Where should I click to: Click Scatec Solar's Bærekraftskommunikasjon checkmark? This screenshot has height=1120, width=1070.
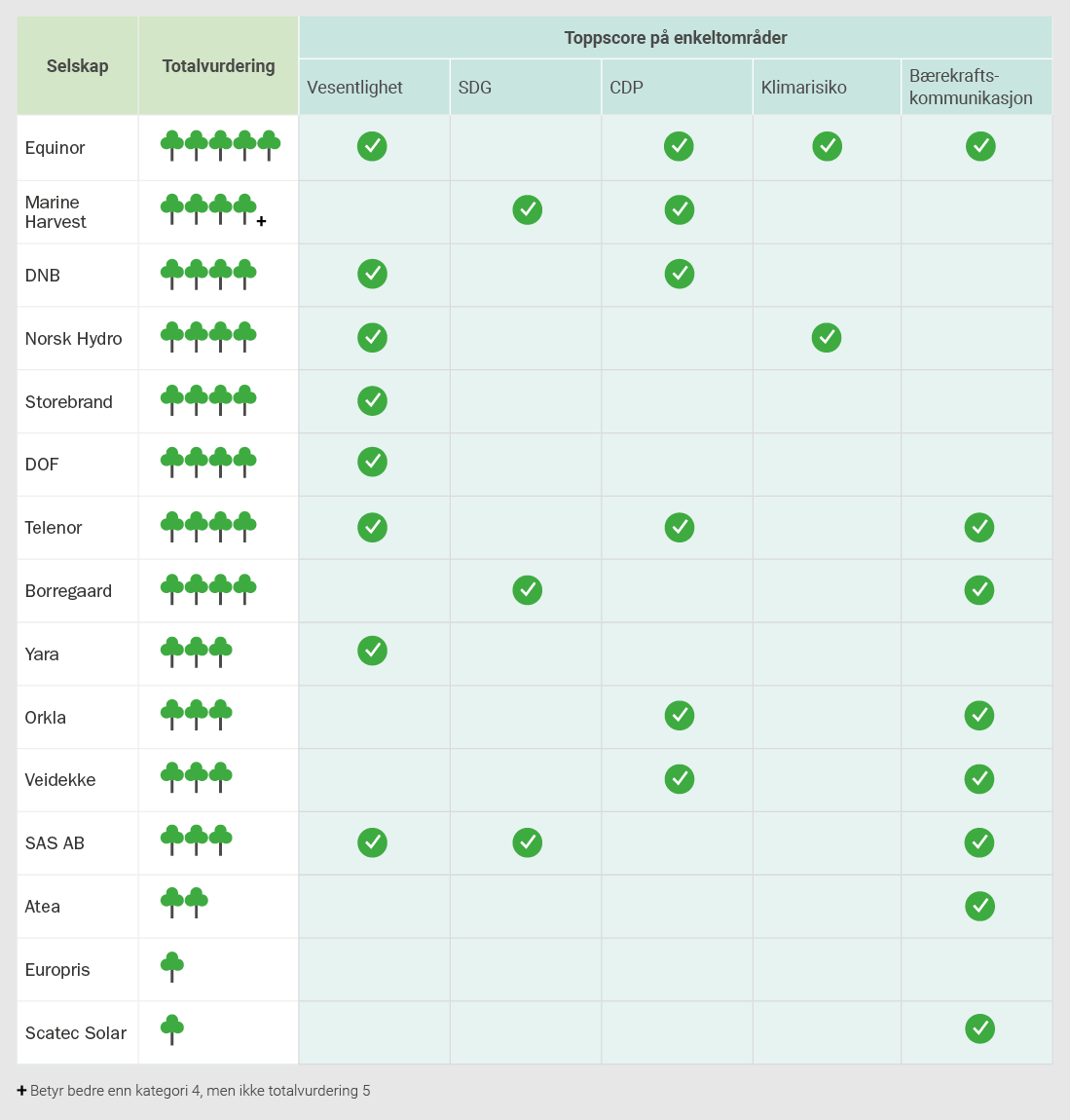[x=980, y=1029]
